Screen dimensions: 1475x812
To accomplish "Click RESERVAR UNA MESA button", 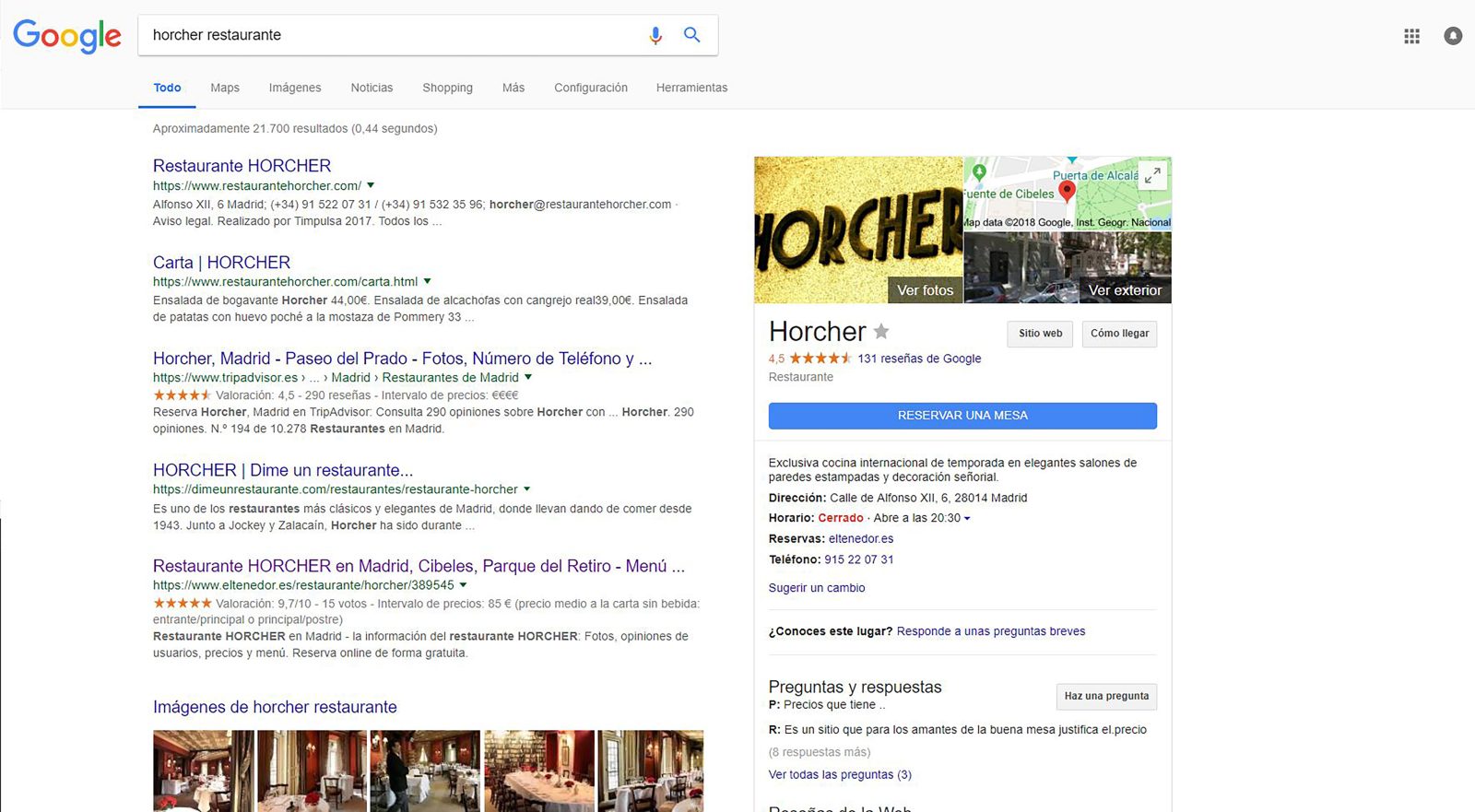I will pos(962,416).
